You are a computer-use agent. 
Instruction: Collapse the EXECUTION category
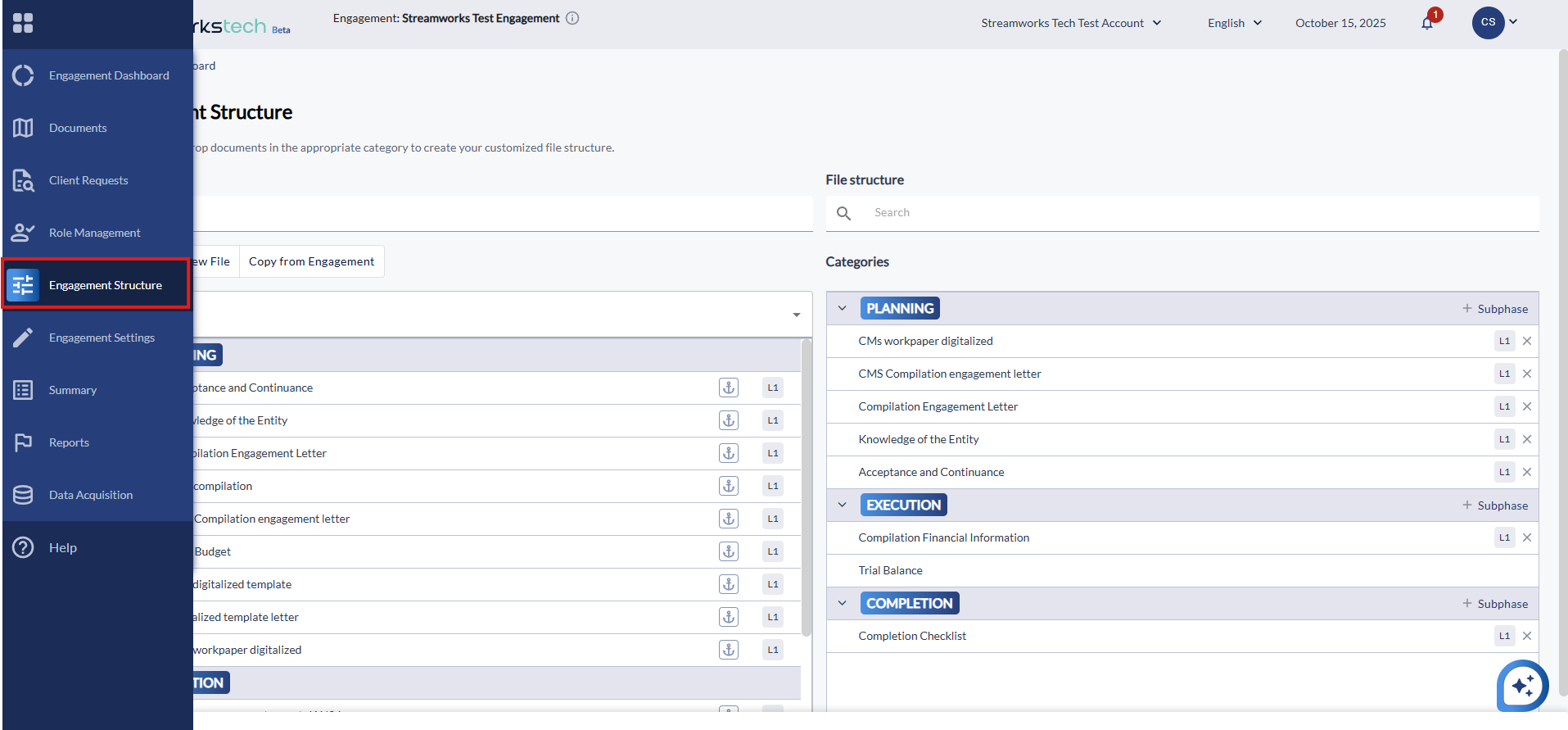coord(842,505)
